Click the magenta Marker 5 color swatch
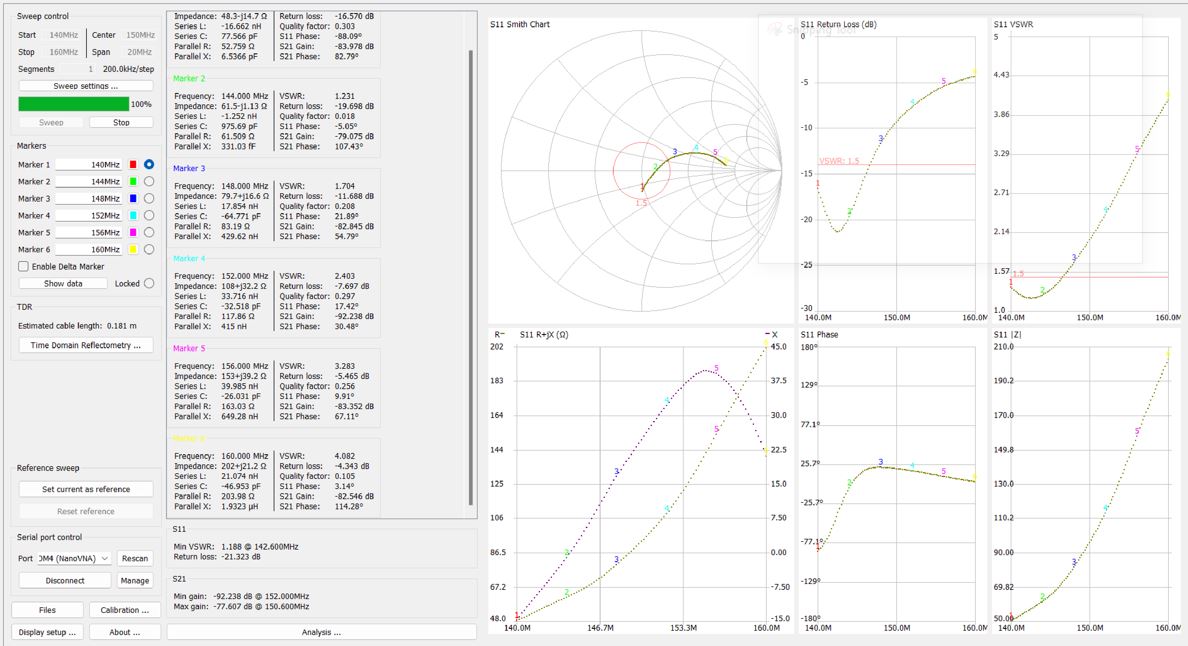The width and height of the screenshot is (1188, 646). tap(133, 232)
